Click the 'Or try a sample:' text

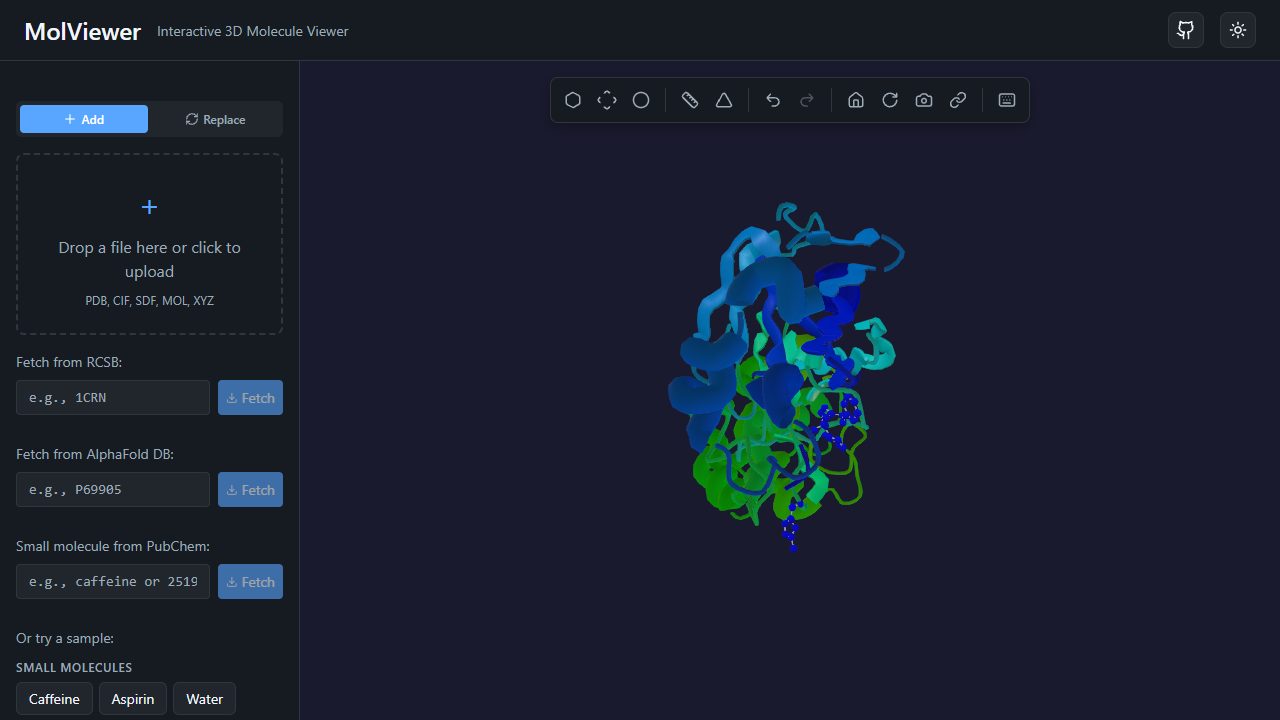tap(65, 638)
